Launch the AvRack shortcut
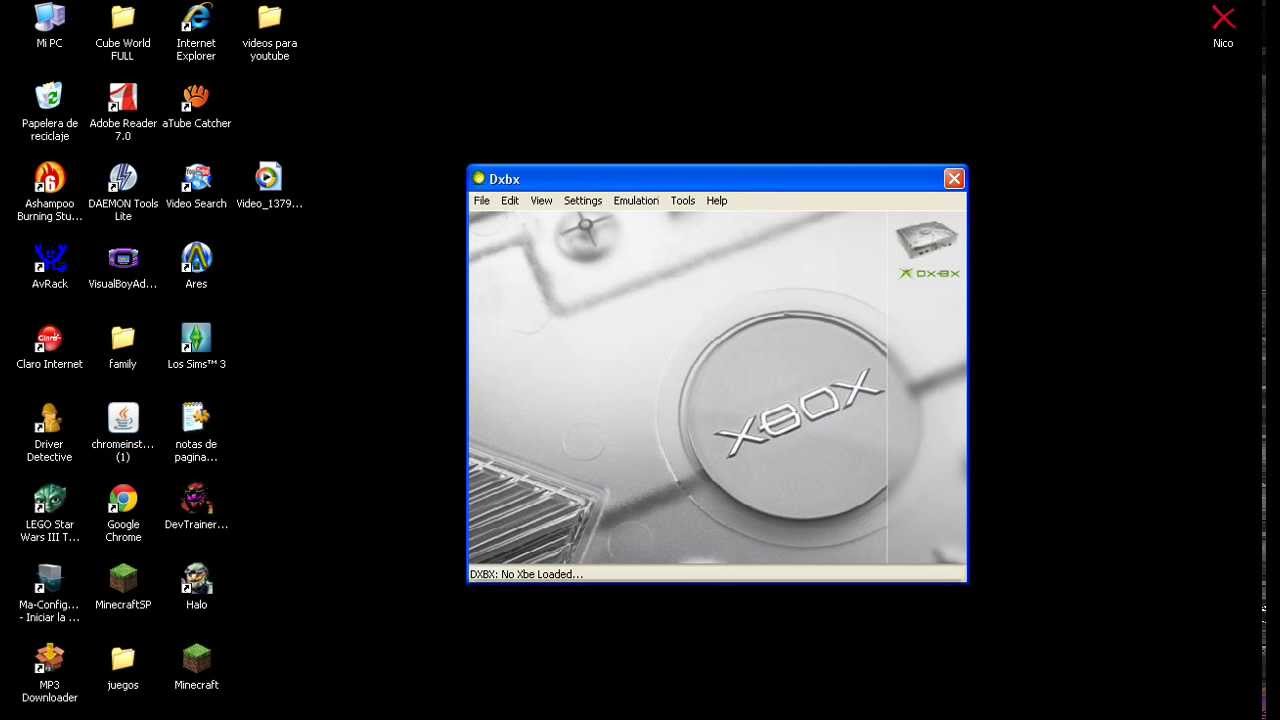This screenshot has height=720, width=1280. (x=49, y=266)
